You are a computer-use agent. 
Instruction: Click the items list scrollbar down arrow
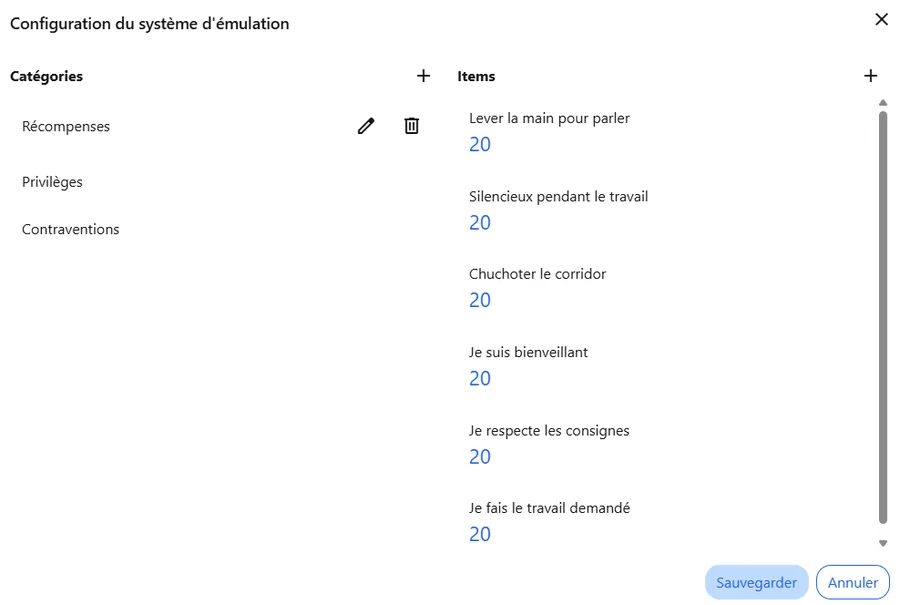pyautogui.click(x=883, y=543)
